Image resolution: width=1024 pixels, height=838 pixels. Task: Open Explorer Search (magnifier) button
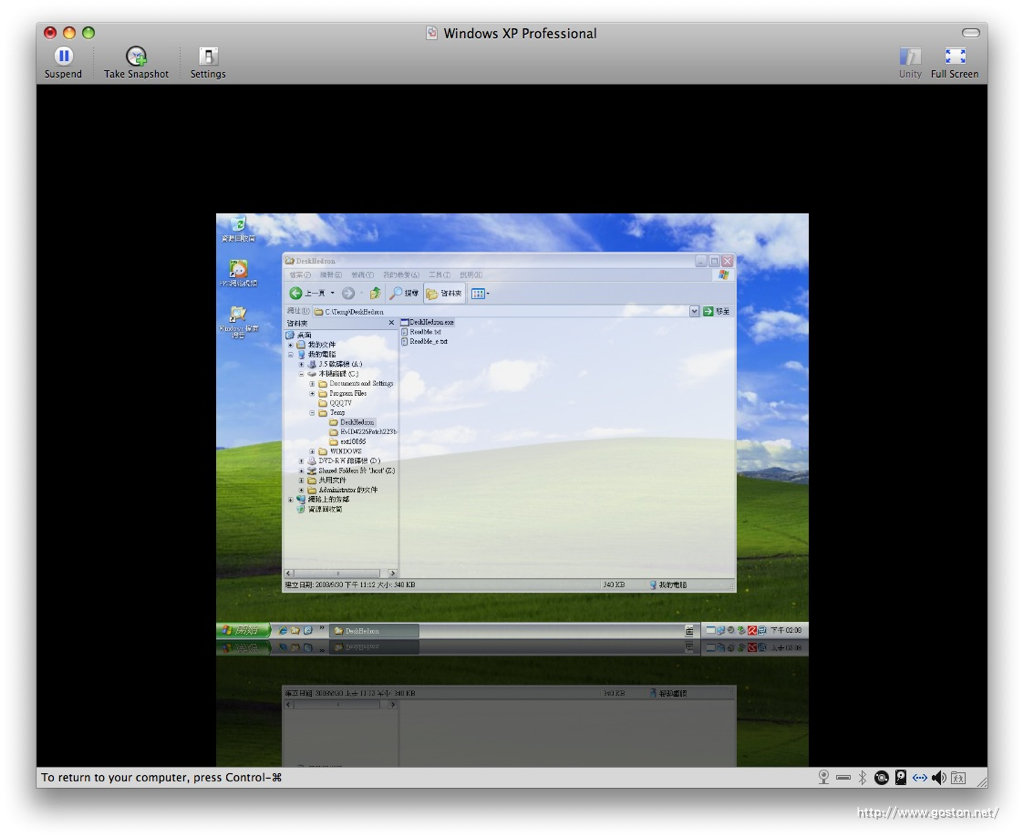[404, 293]
